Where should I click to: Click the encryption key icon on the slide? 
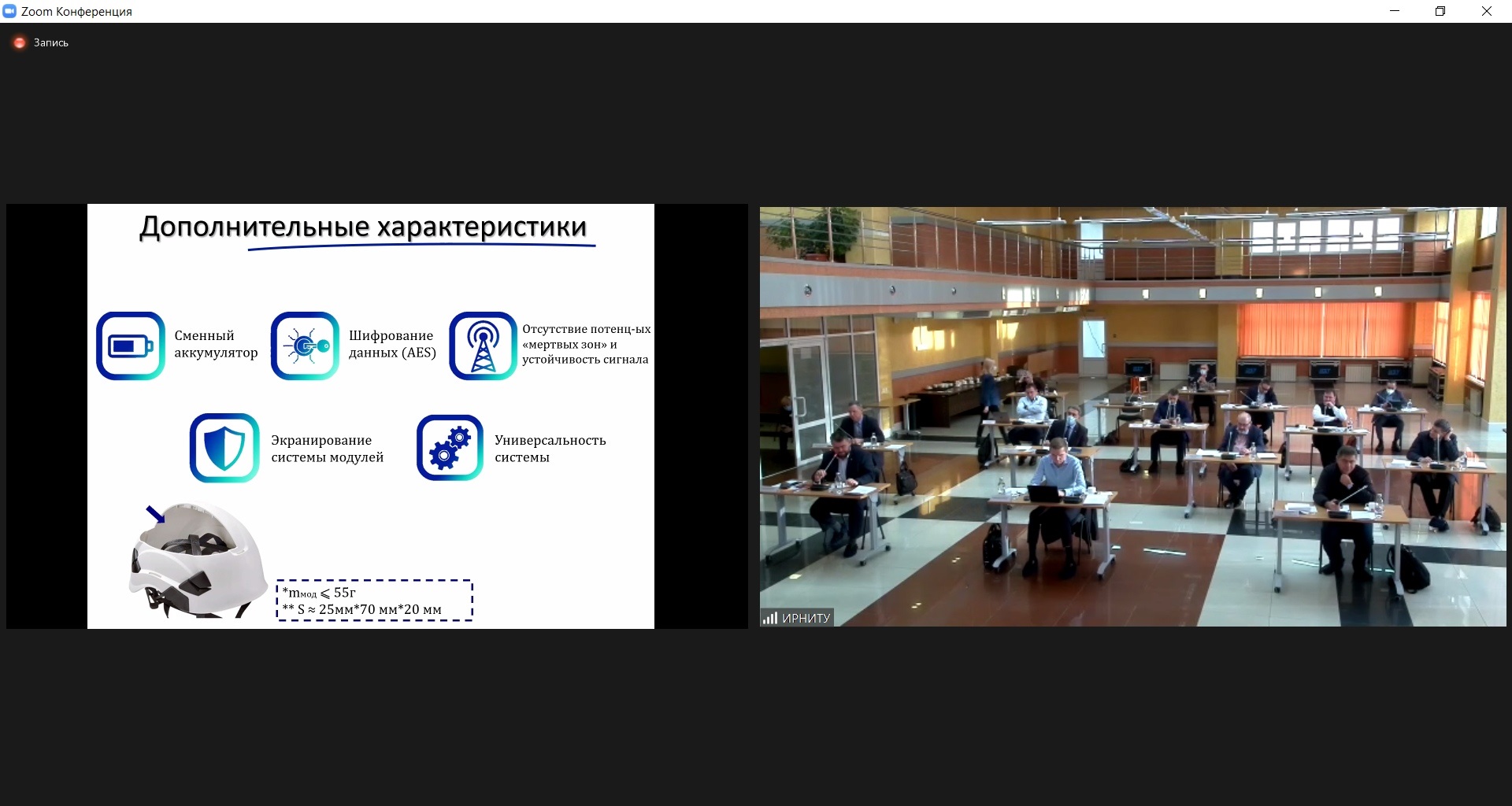pos(306,346)
